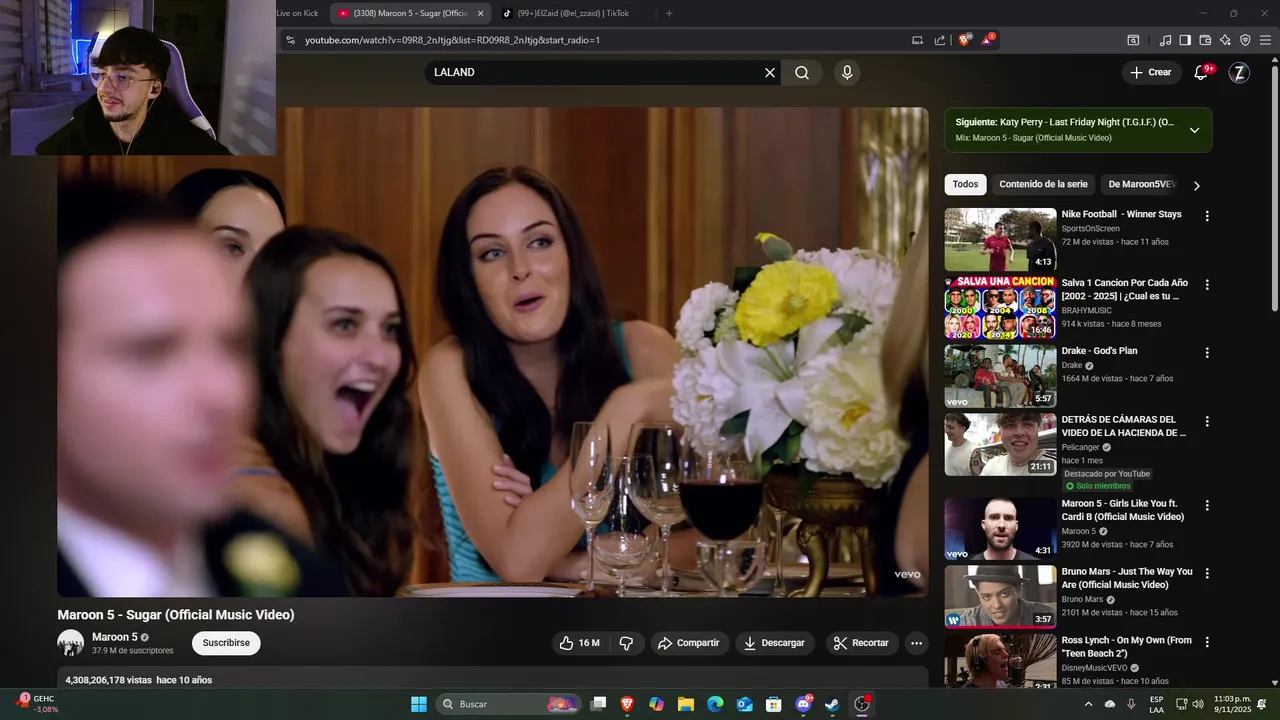
Task: Click Brave Shields lion icon
Action: (965, 40)
